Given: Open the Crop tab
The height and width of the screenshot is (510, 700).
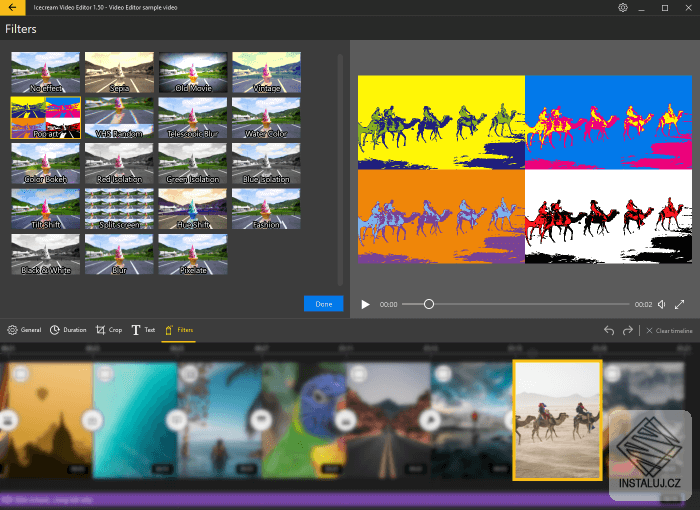Looking at the screenshot, I should click(109, 330).
